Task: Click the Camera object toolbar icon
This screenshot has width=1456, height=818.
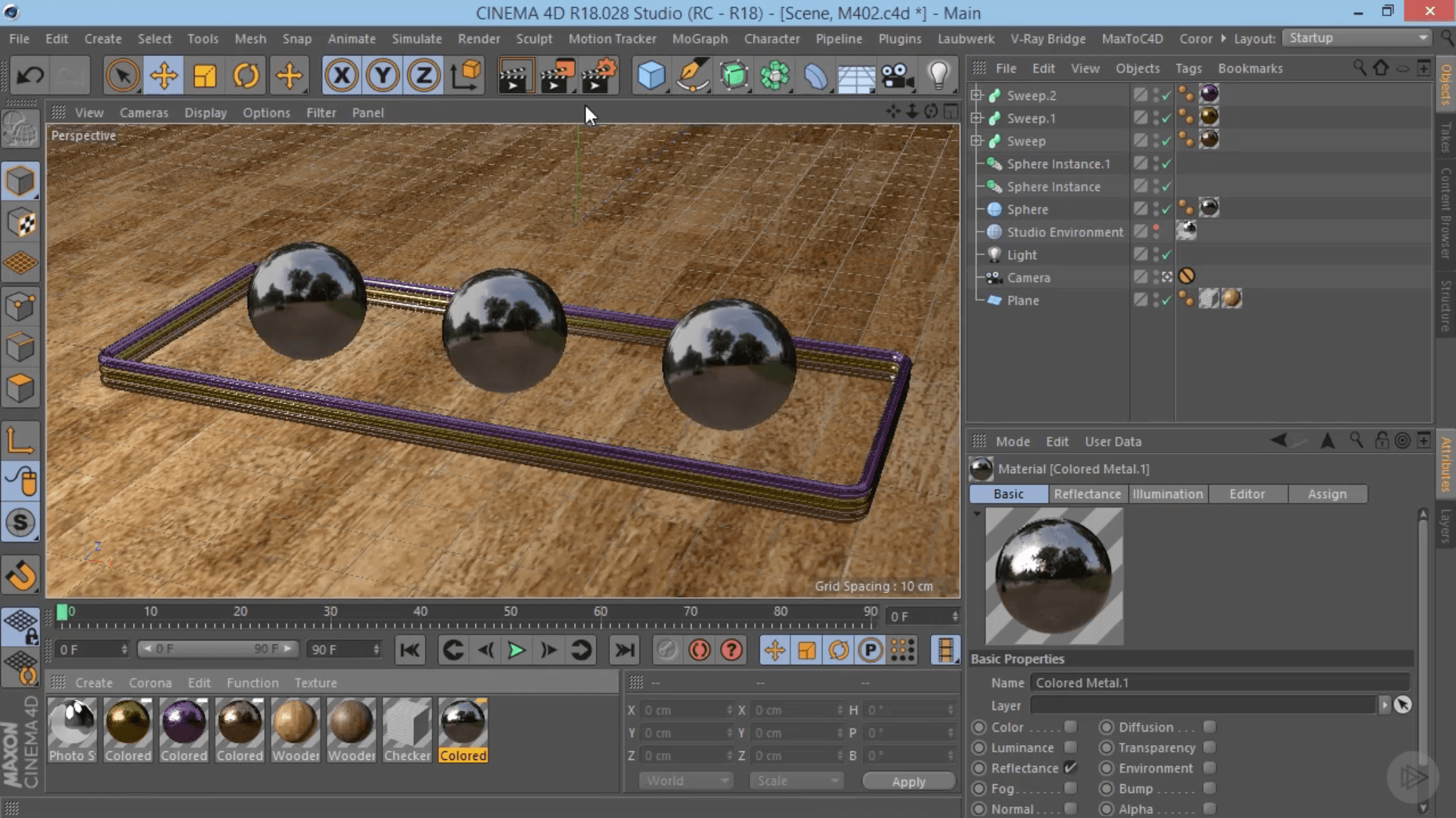Action: pyautogui.click(x=898, y=75)
